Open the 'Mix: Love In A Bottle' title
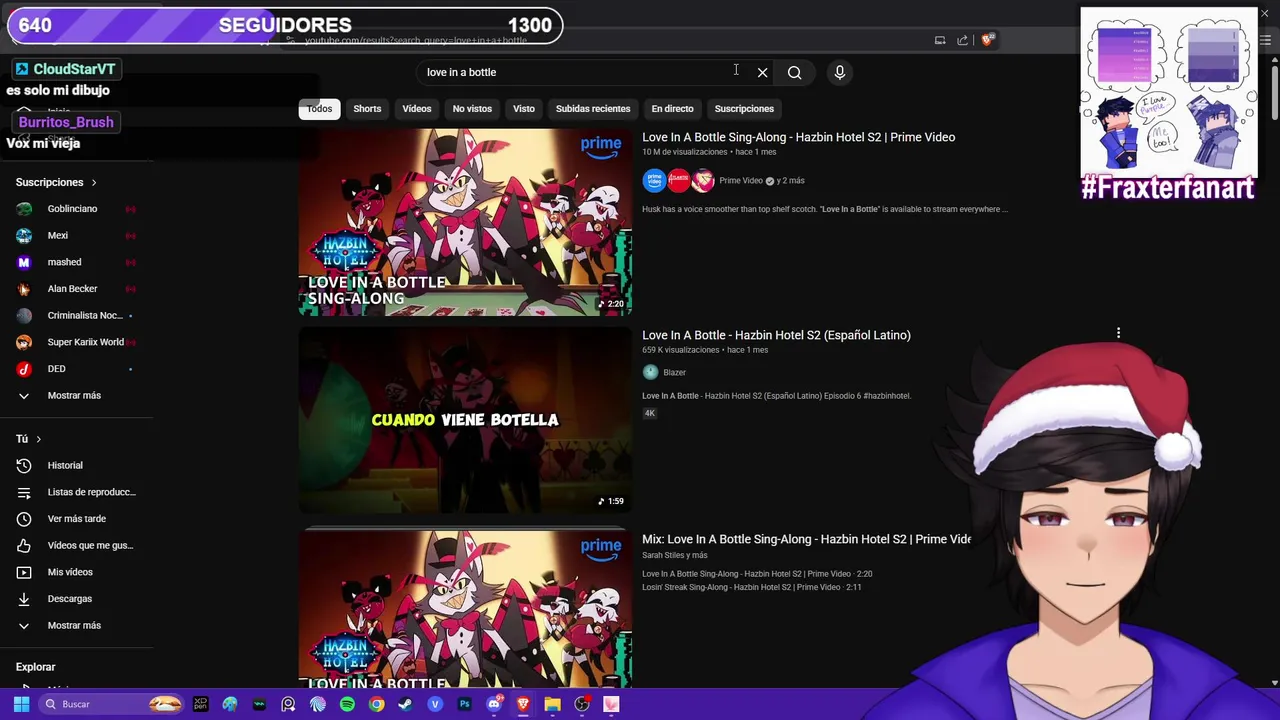This screenshot has width=1280, height=720. coord(806,539)
